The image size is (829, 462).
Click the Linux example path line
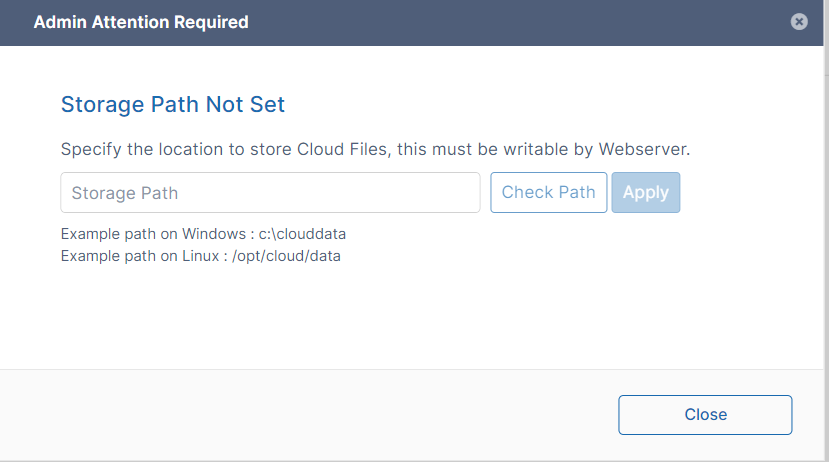pos(200,256)
